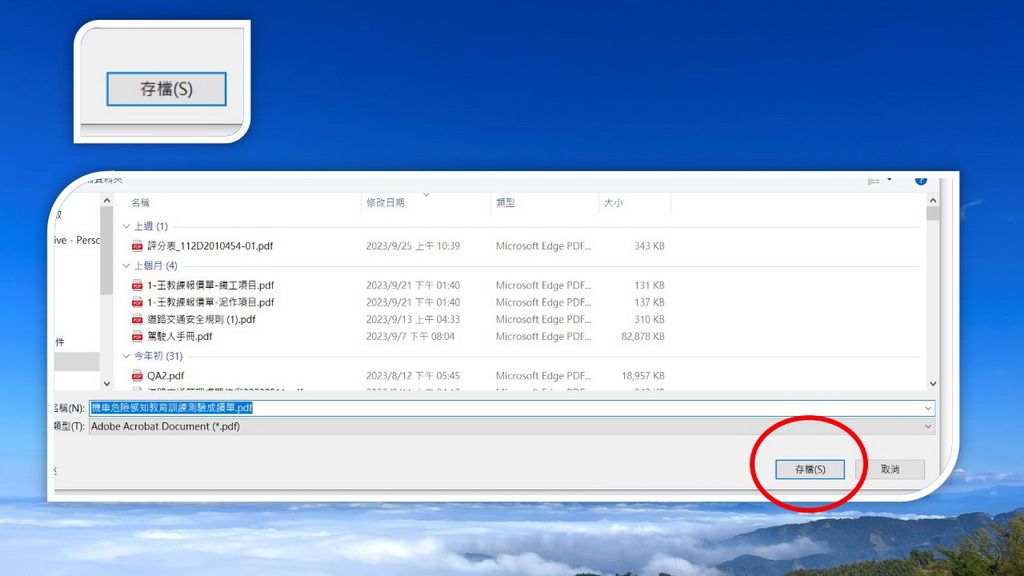The height and width of the screenshot is (576, 1024).
Task: Click the PDF icon of QA2.pdf
Action: (138, 376)
